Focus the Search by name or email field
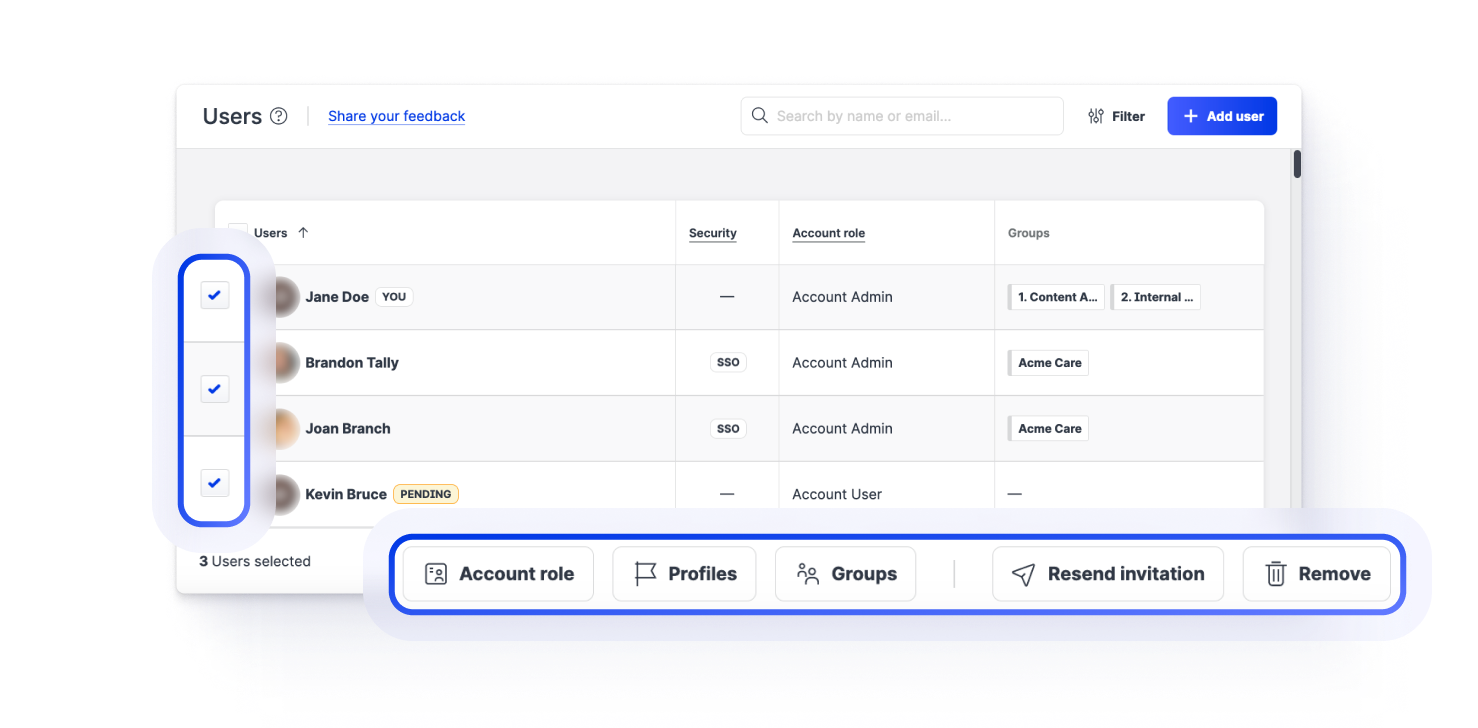Viewport: 1478px width, 728px height. [x=910, y=116]
